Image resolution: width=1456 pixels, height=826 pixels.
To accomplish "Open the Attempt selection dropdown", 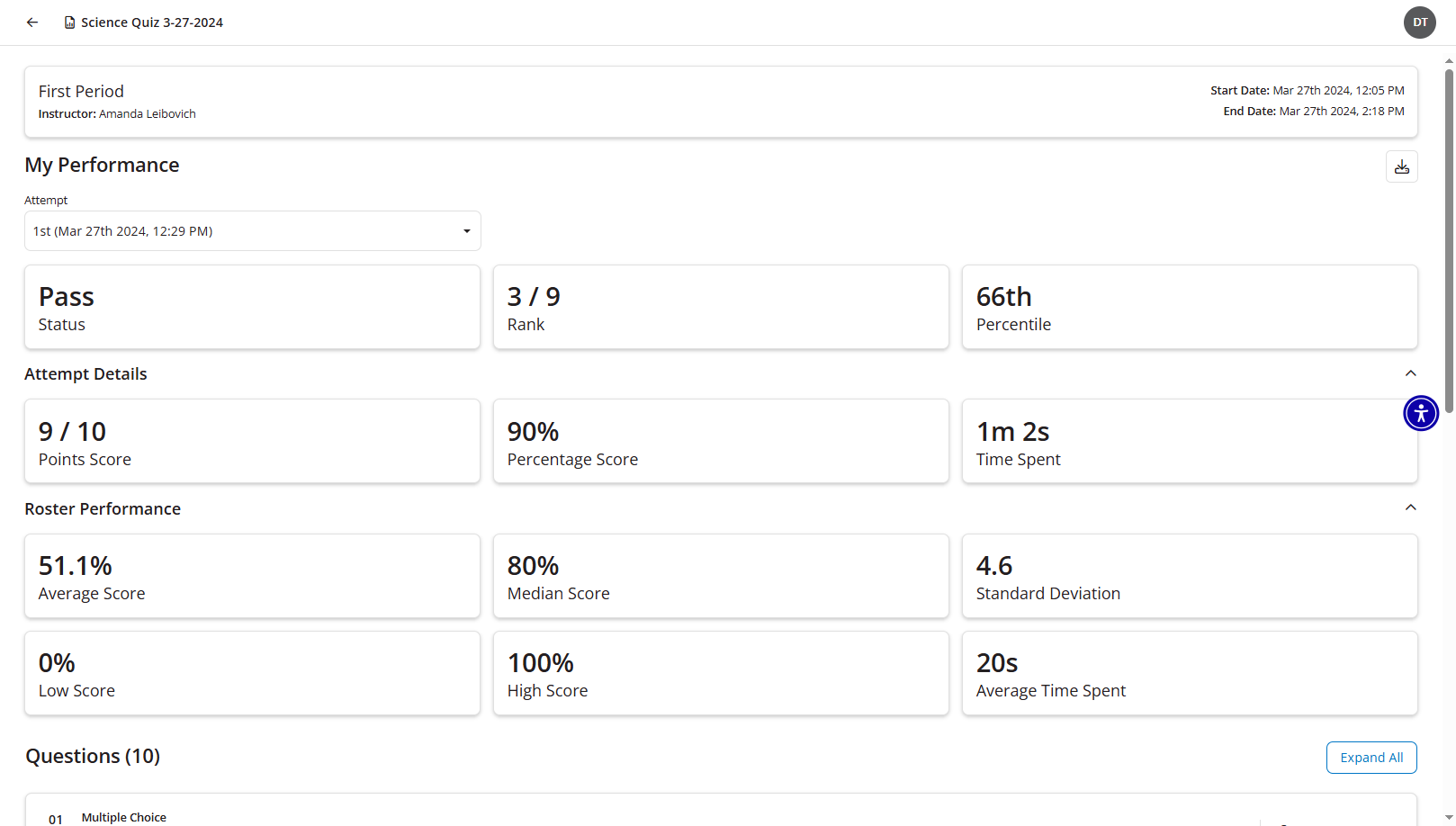I will point(252,231).
